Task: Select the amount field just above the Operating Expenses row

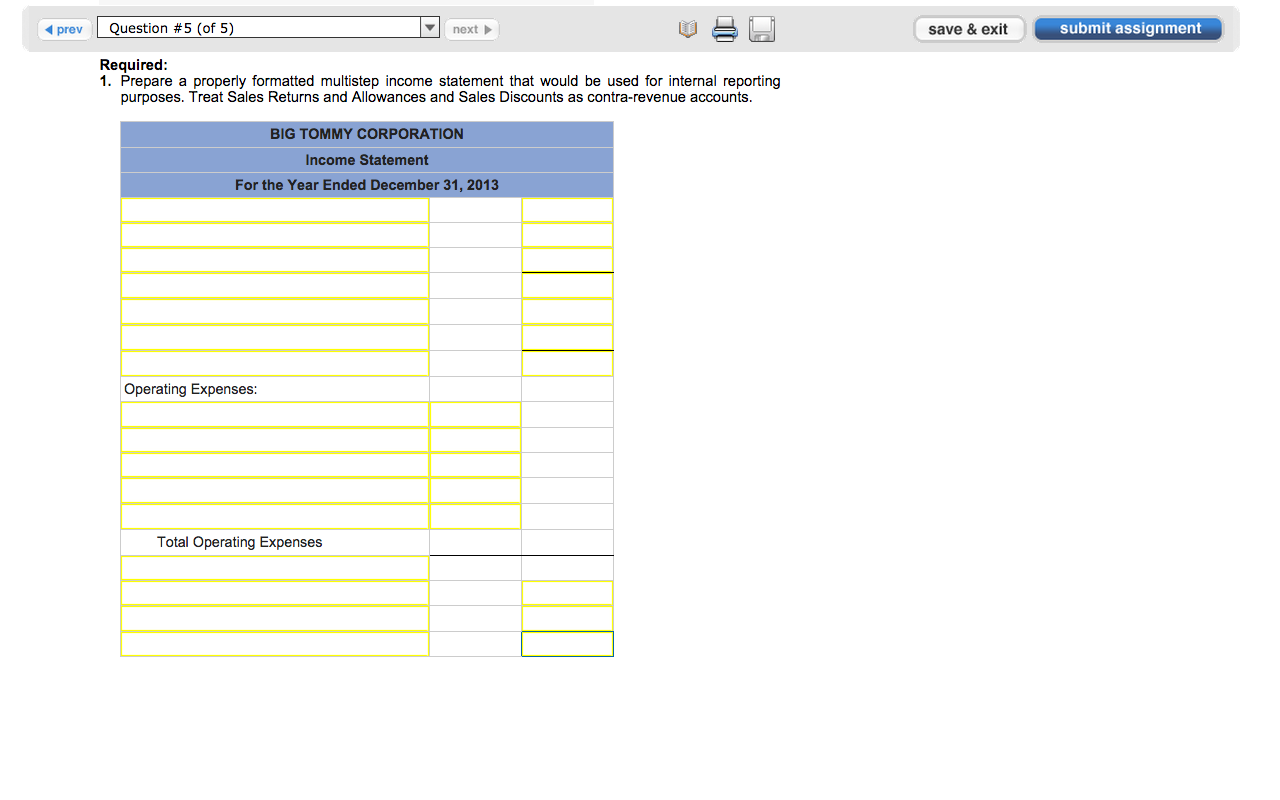Action: tap(567, 363)
